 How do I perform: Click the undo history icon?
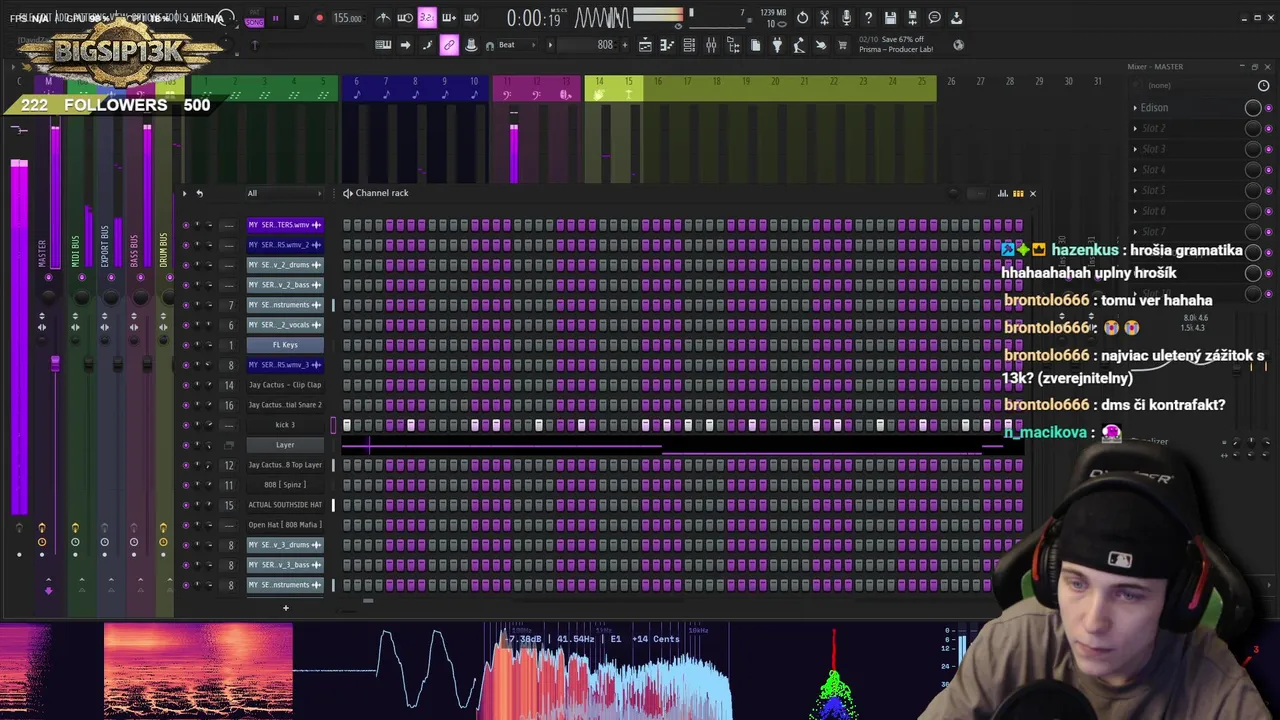(x=803, y=18)
